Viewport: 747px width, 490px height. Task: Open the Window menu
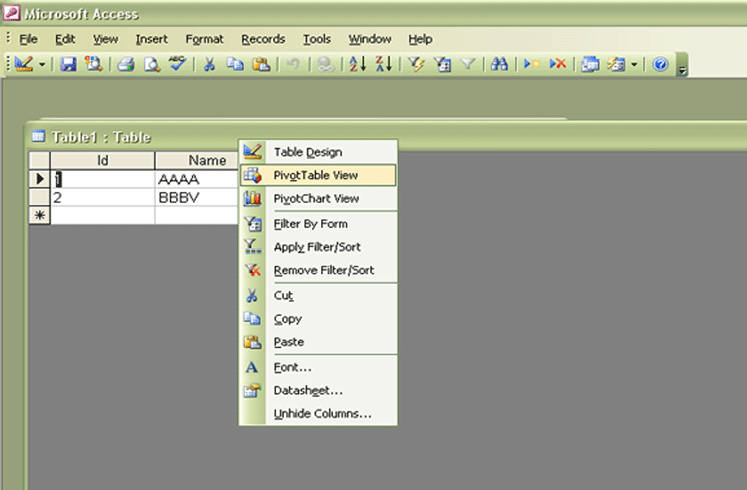(370, 39)
